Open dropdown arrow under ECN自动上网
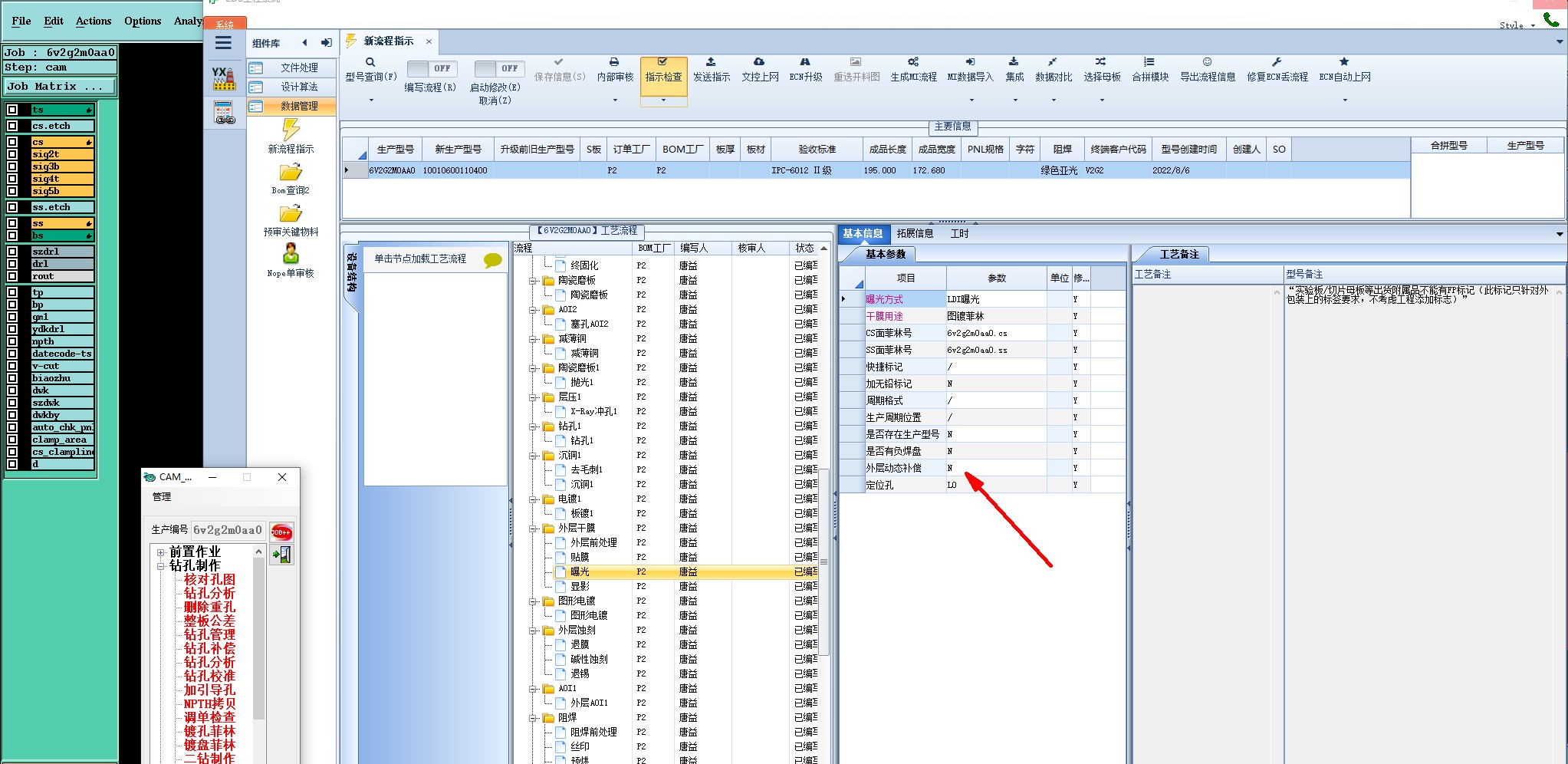 tap(1345, 100)
